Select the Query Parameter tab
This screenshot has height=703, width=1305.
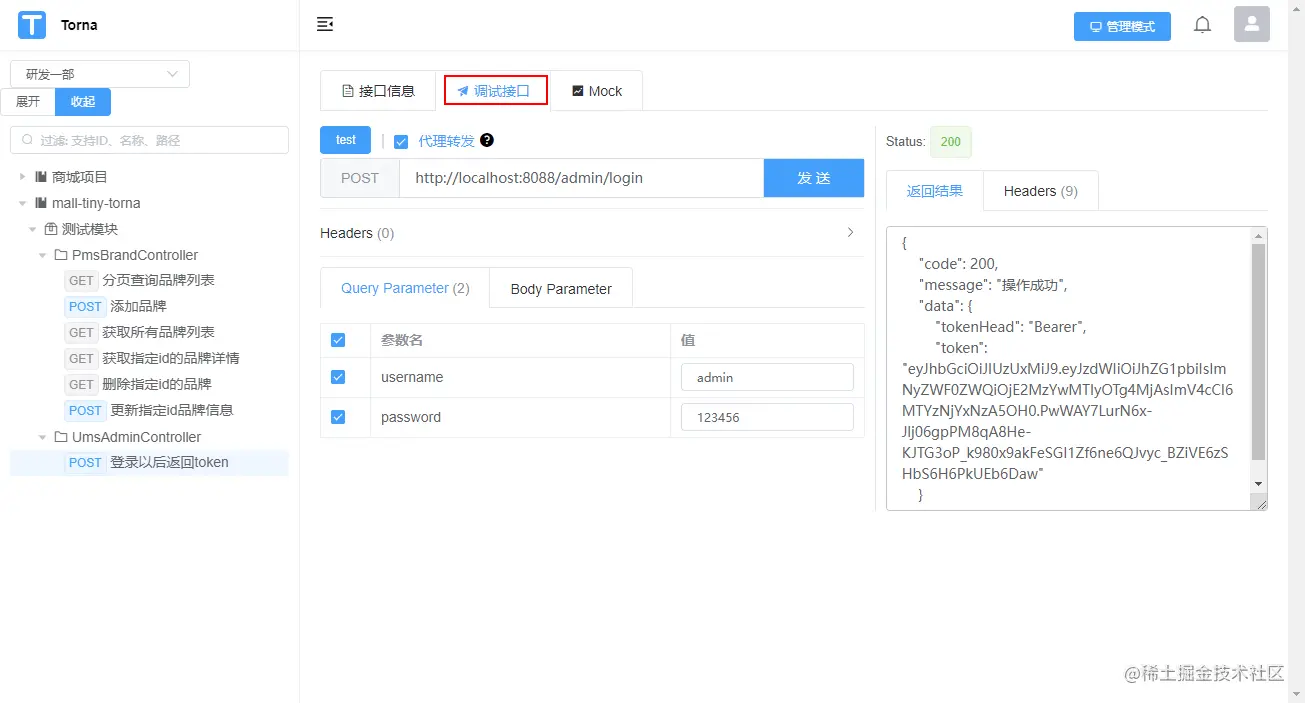point(405,288)
